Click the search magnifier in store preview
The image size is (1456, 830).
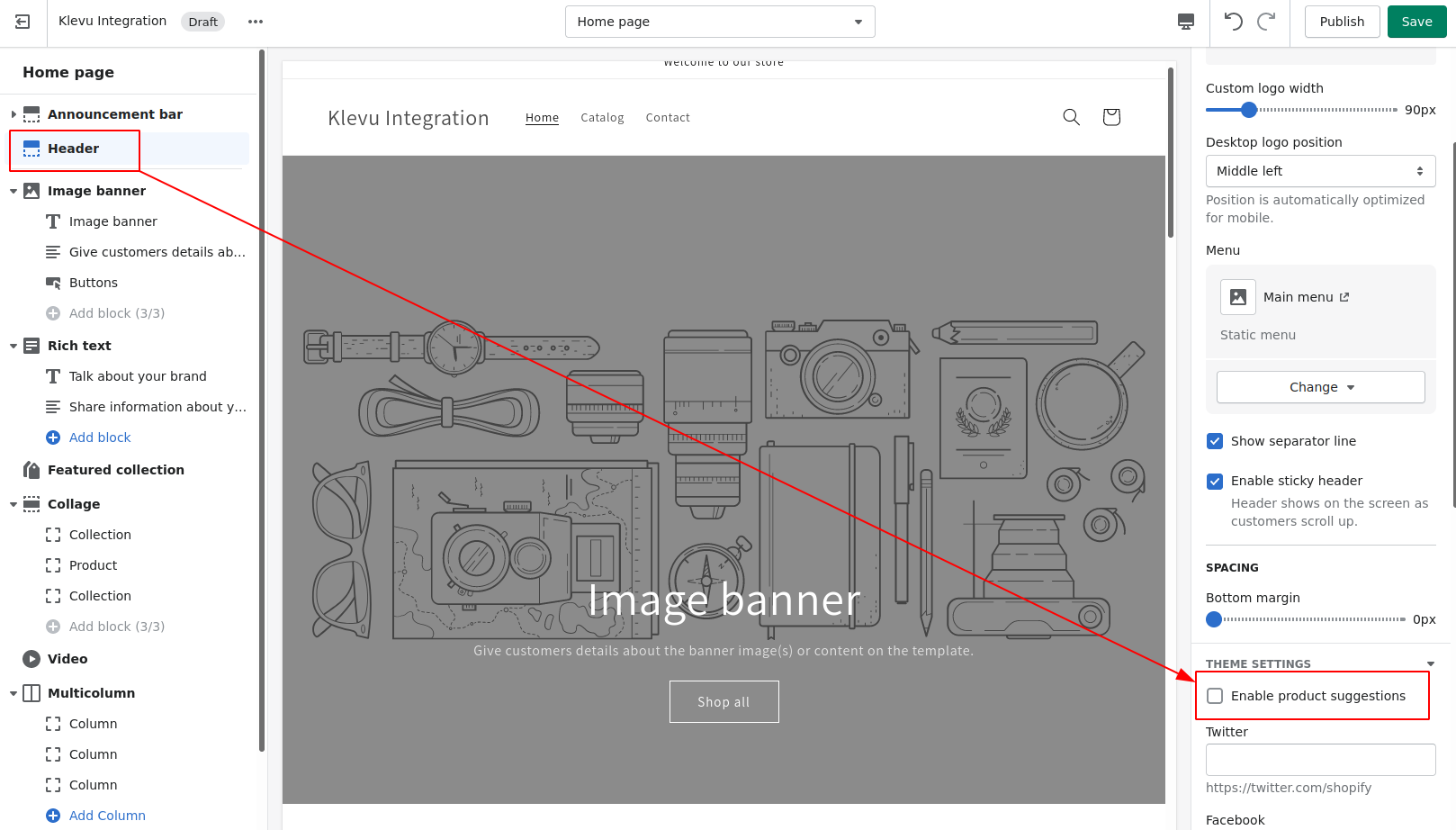point(1071,117)
